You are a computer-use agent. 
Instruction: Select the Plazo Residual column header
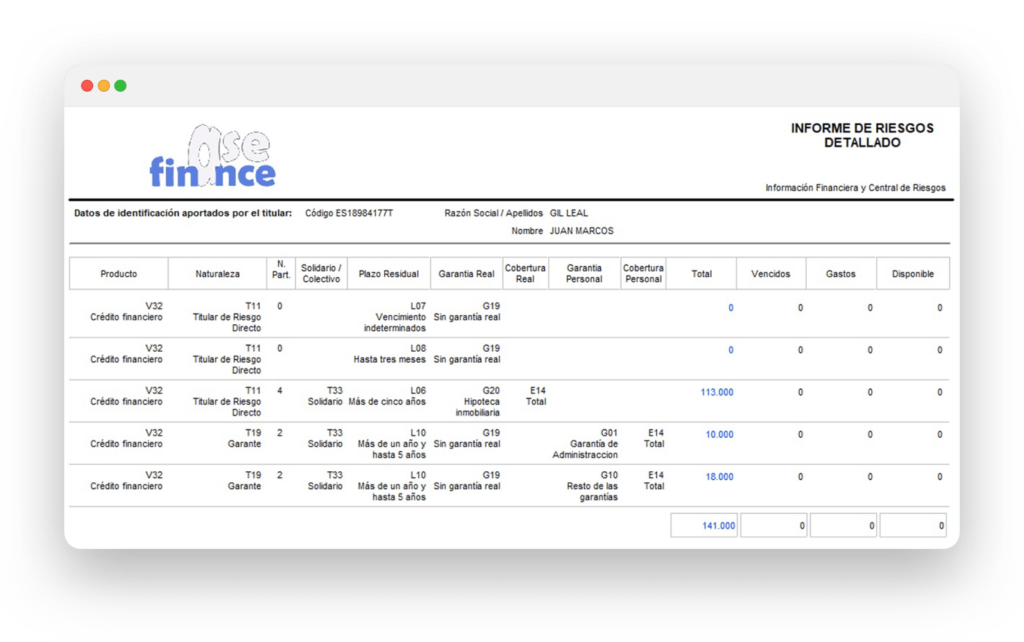[x=388, y=274]
